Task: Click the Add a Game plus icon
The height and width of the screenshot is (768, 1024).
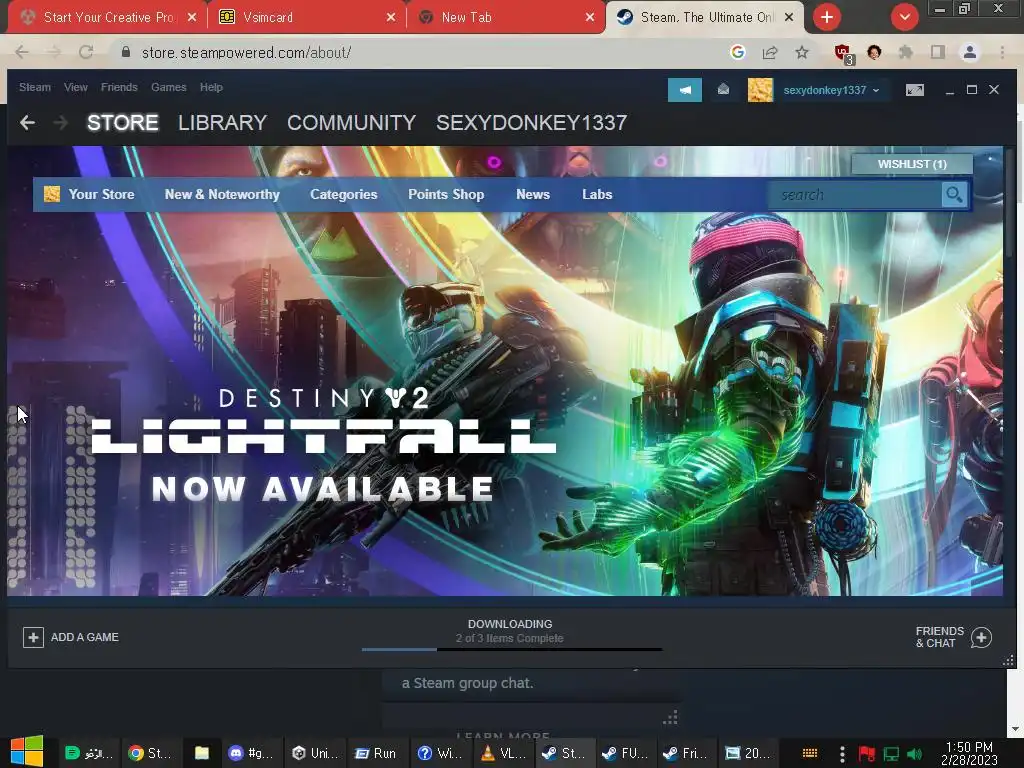Action: tap(33, 637)
